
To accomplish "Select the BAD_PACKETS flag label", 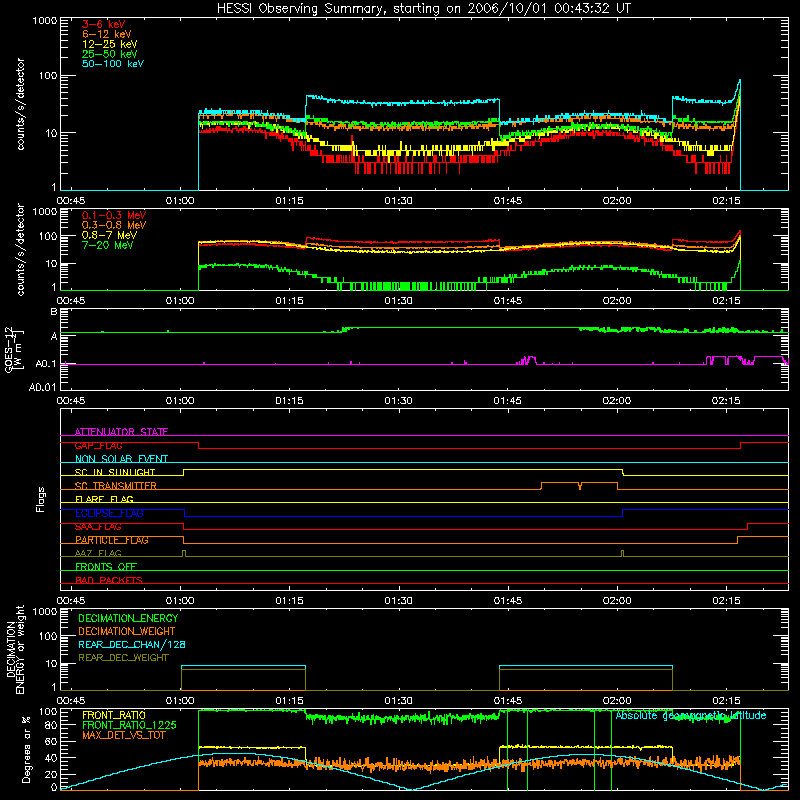I will (x=109, y=580).
